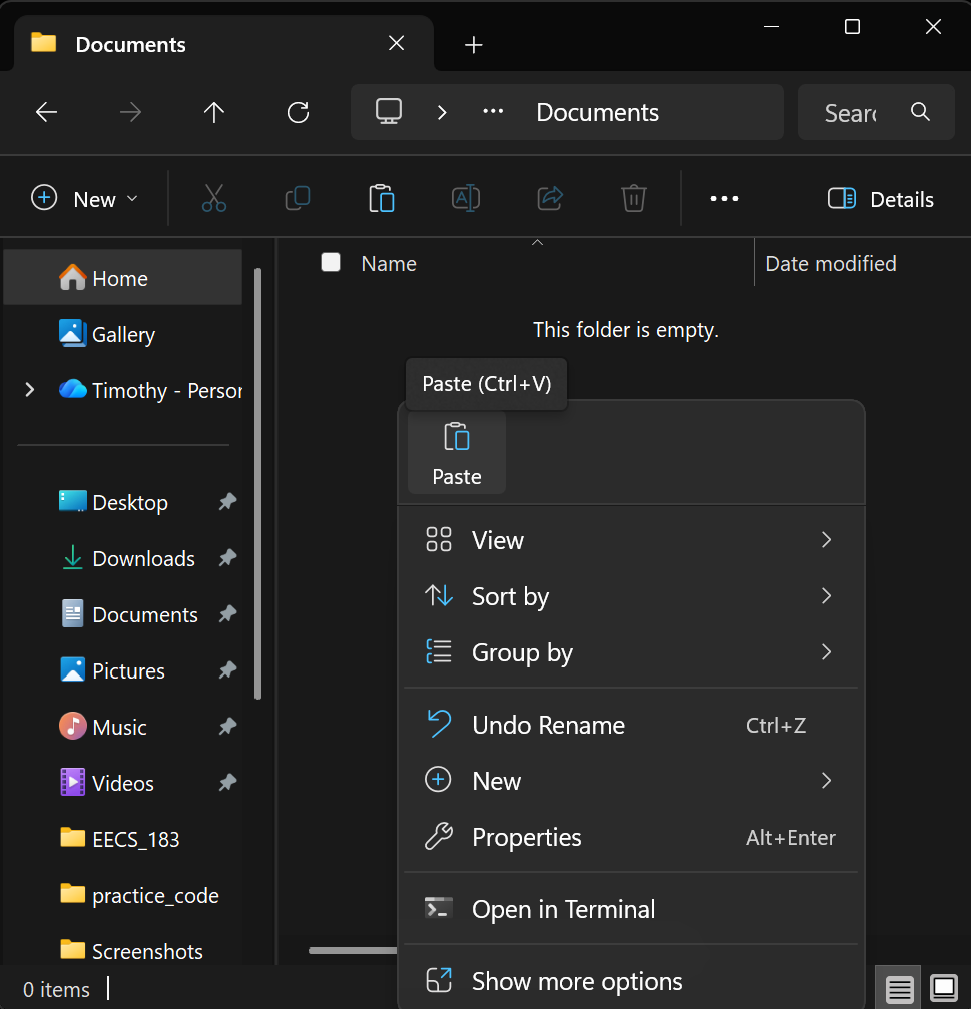971x1009 pixels.
Task: Switch to large thumbnails view in status bar
Action: pyautogui.click(x=944, y=988)
